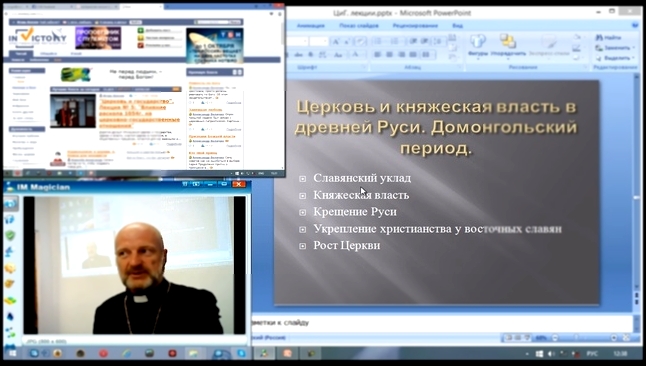Open the Вид ribbon tab
The image size is (646, 366).
click(457, 26)
